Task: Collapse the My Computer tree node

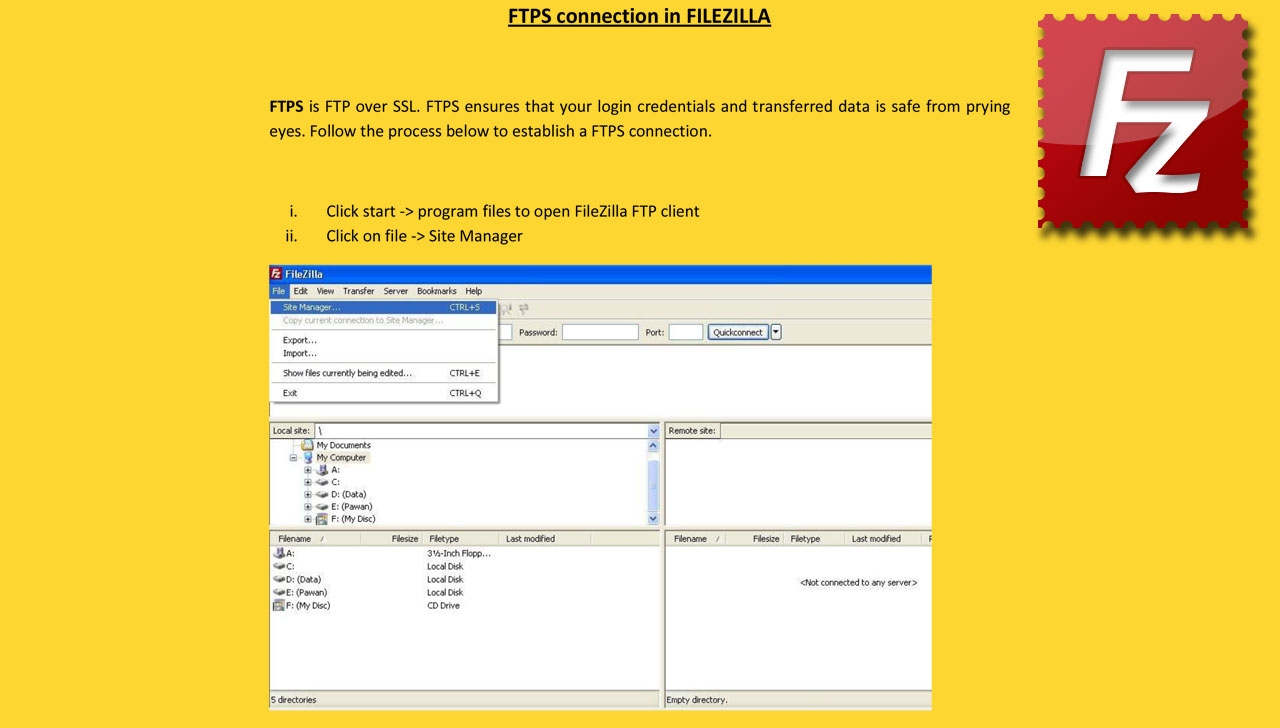Action: point(295,458)
